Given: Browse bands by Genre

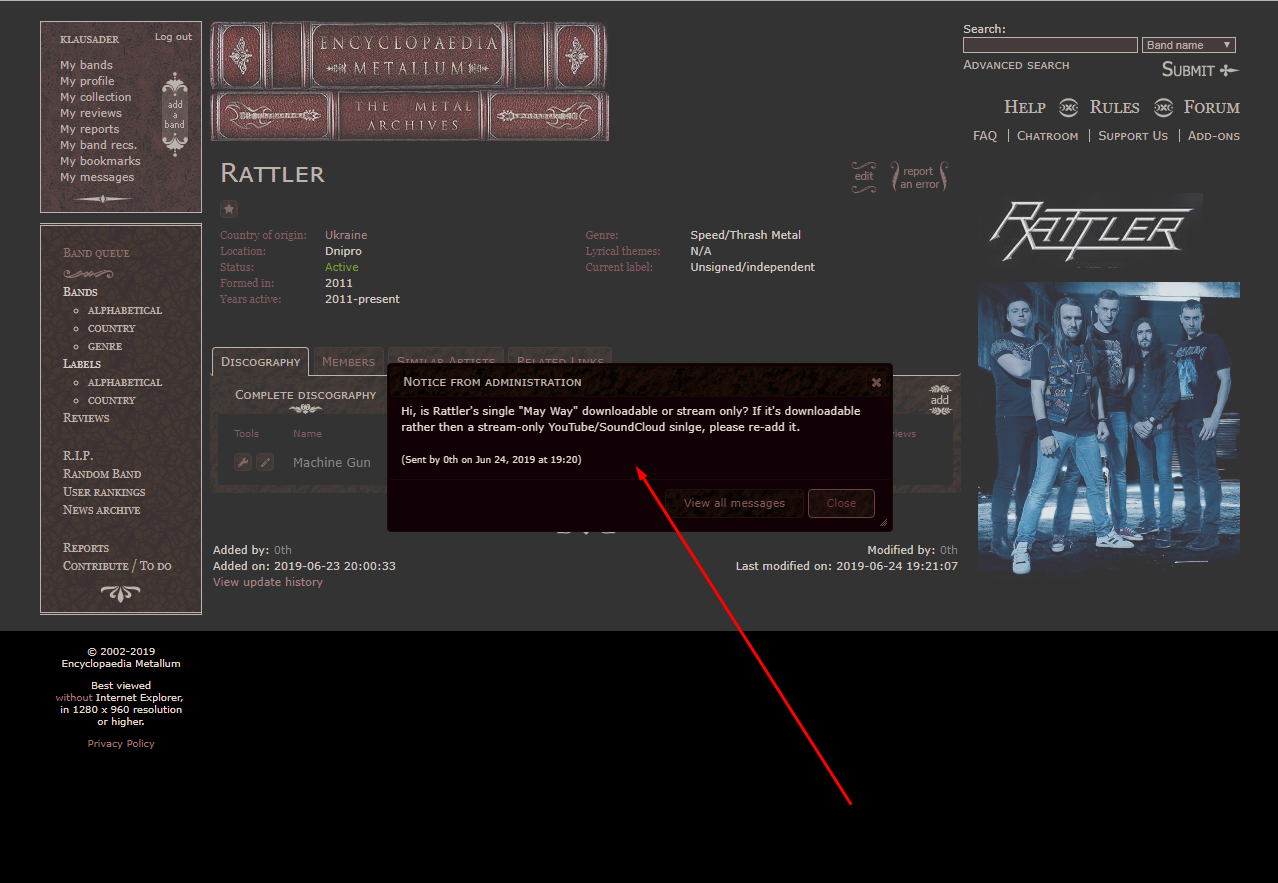Looking at the screenshot, I should pos(105,346).
